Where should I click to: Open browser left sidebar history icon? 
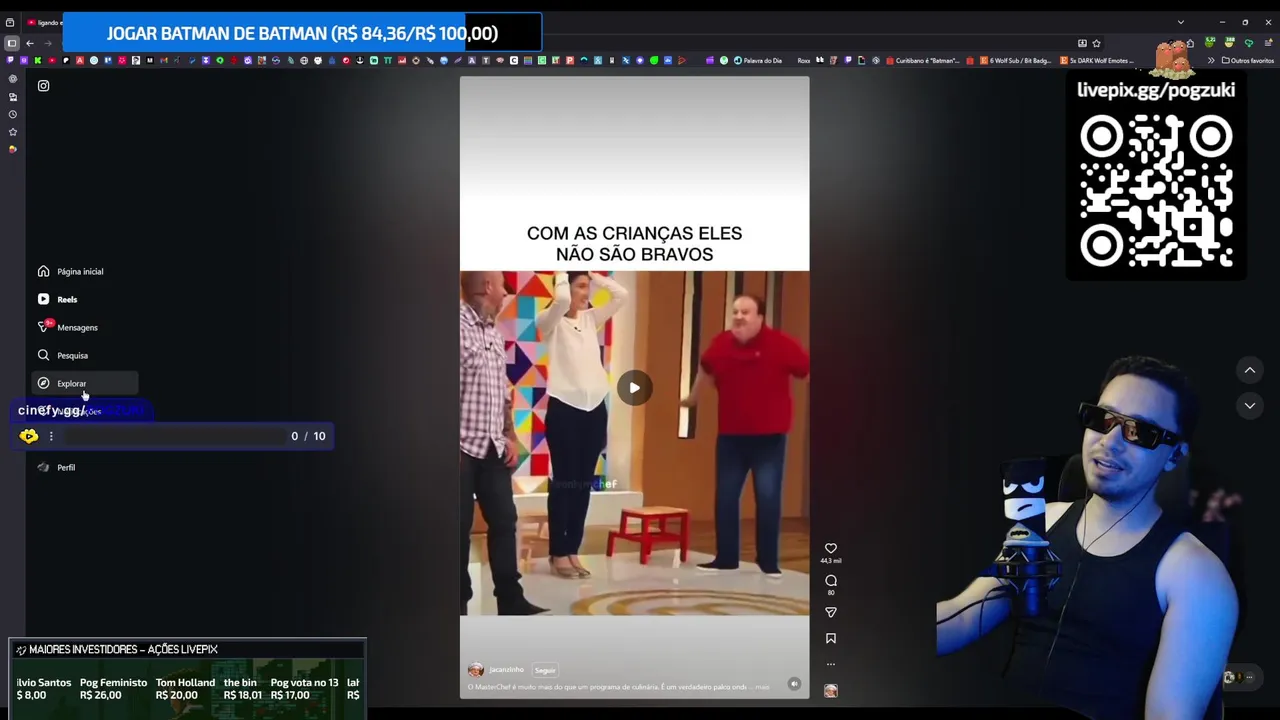[x=12, y=114]
